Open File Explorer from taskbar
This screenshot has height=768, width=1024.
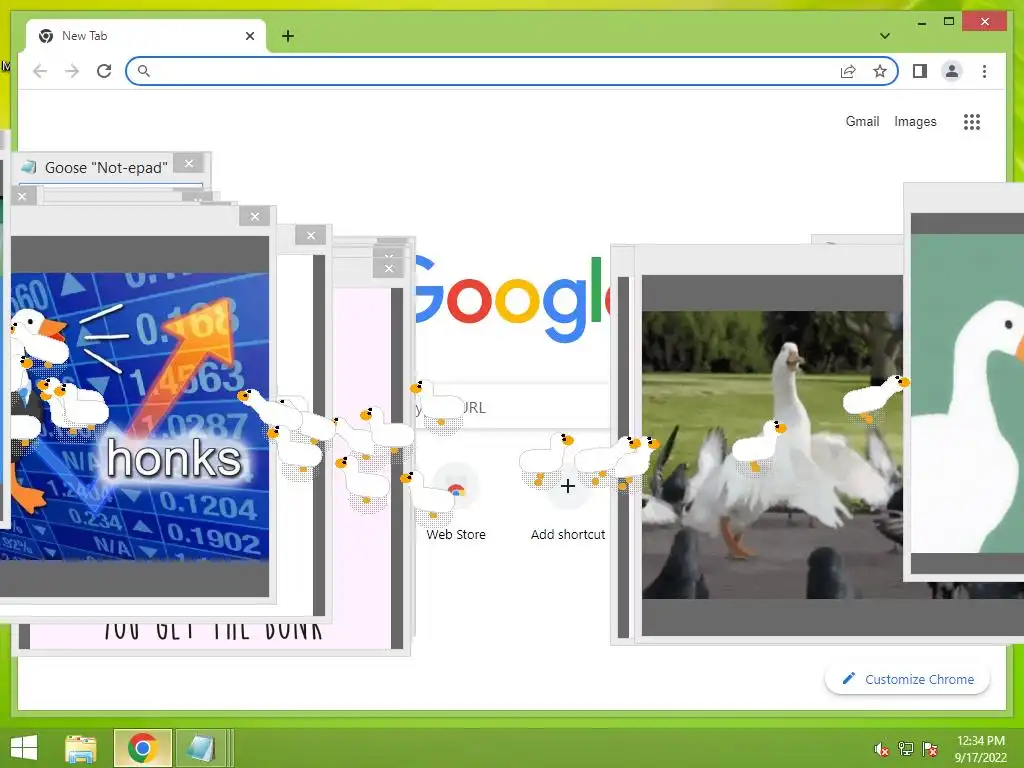pyautogui.click(x=81, y=748)
